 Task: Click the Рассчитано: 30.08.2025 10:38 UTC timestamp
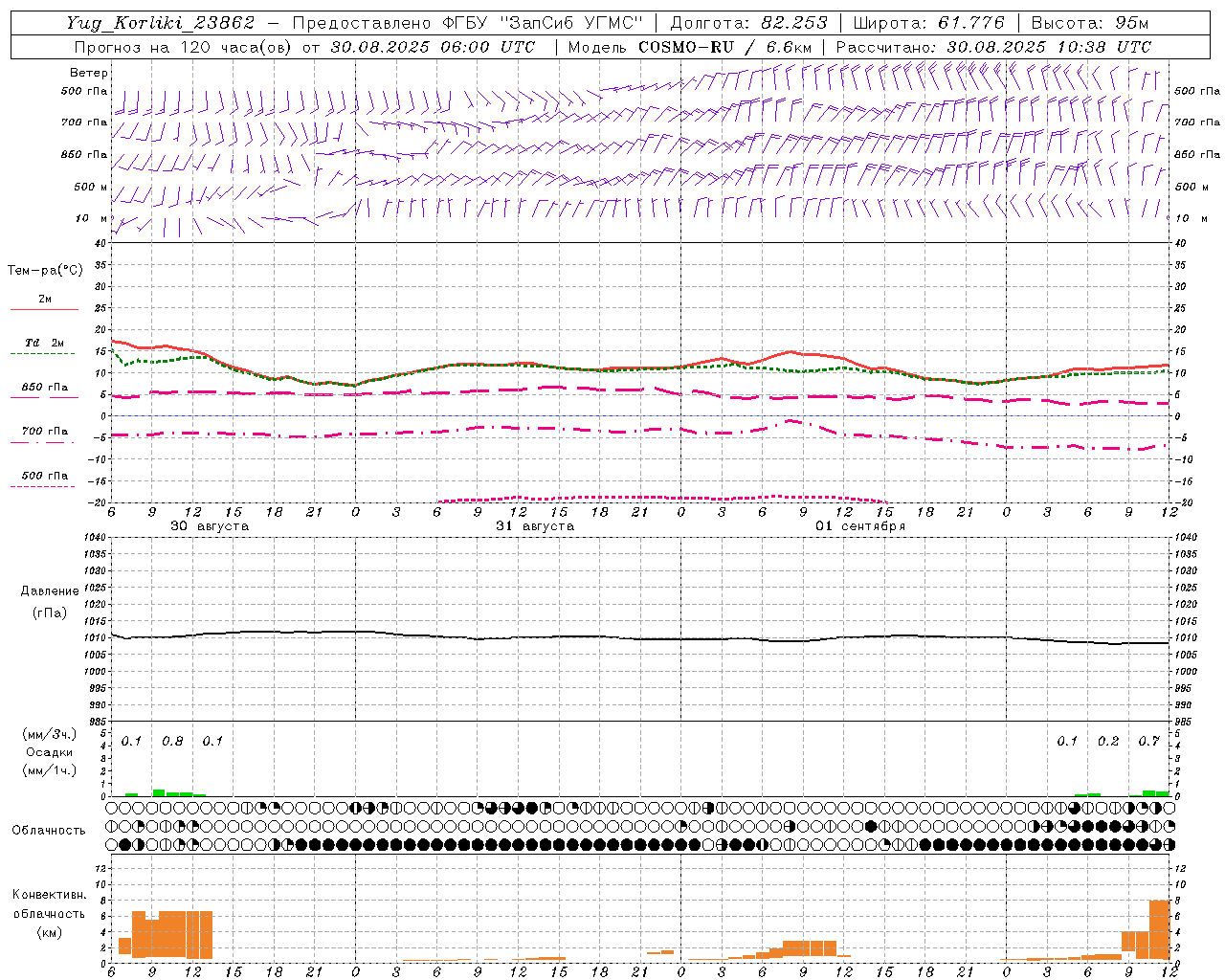click(993, 47)
